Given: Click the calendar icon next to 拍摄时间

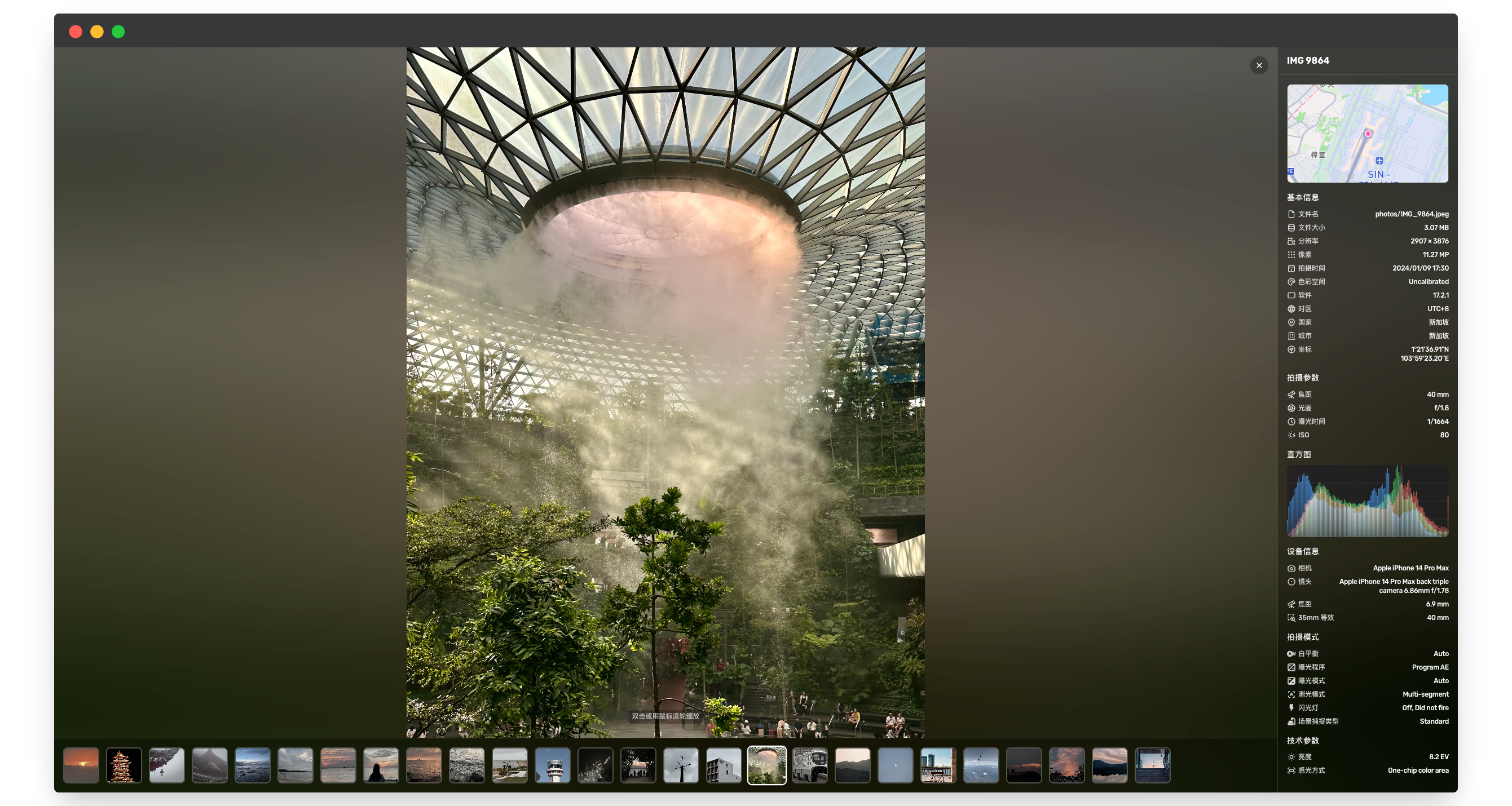Looking at the screenshot, I should 1291,268.
